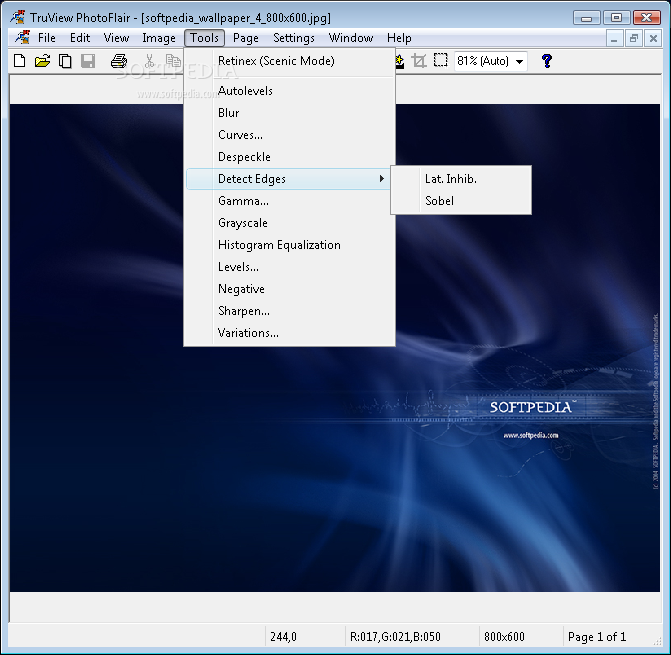Screen dimensions: 671x655
Task: Expand the Detect Edges submenu arrow
Action: (x=381, y=178)
